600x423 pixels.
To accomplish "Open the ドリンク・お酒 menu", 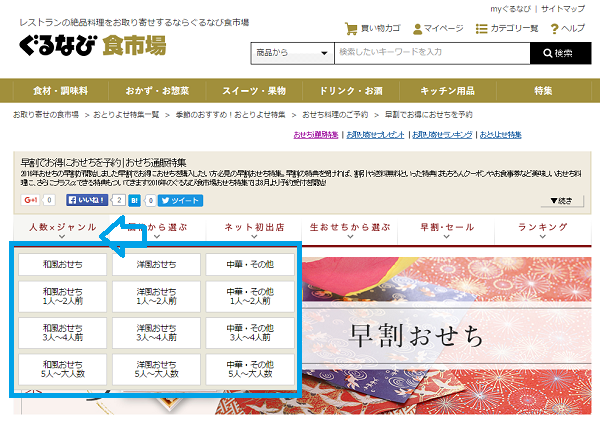I will [351, 91].
